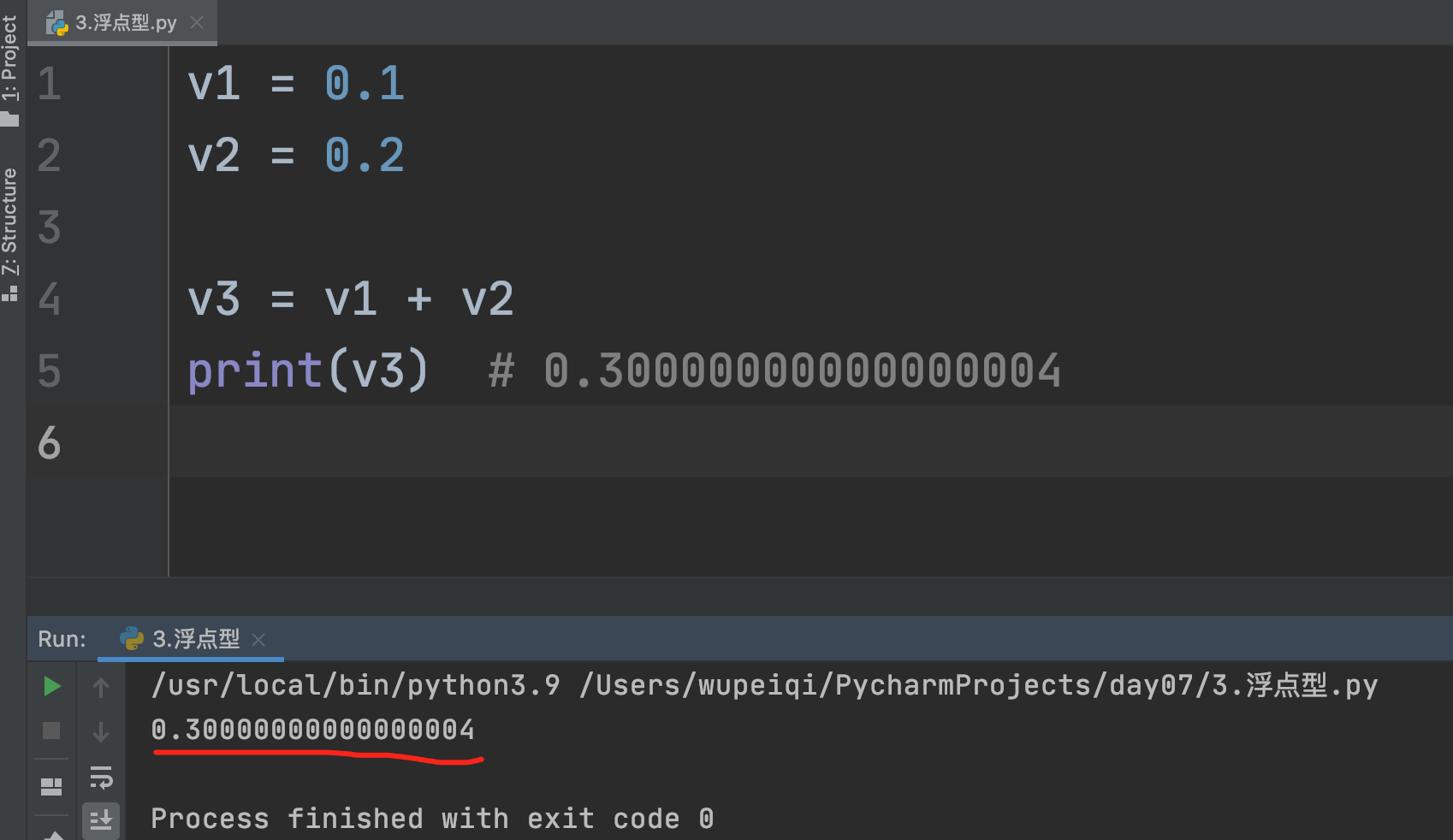The image size is (1453, 840).
Task: Close the 3.浮点型.py editor tab
Action: (197, 22)
